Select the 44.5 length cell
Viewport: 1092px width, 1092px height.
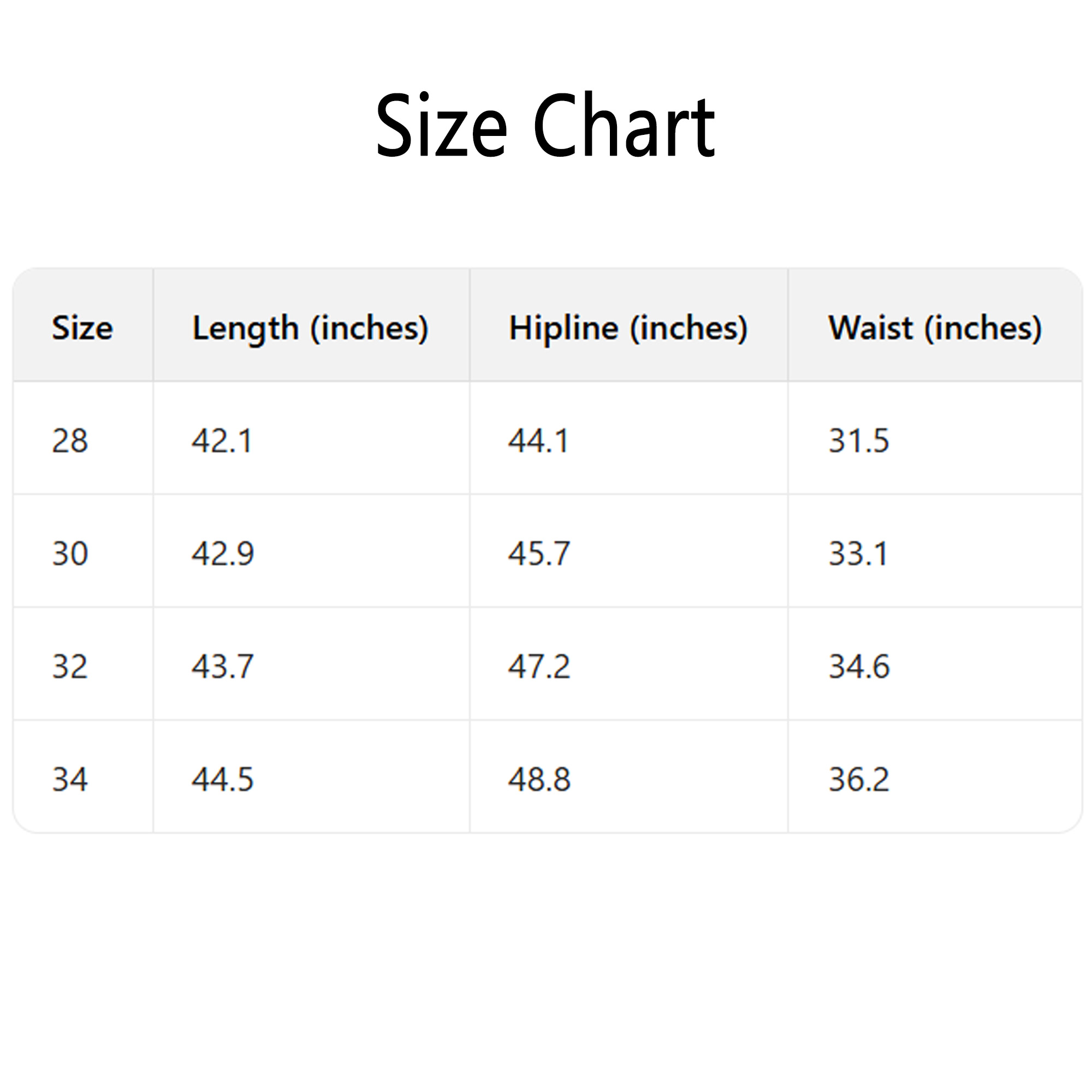(223, 779)
